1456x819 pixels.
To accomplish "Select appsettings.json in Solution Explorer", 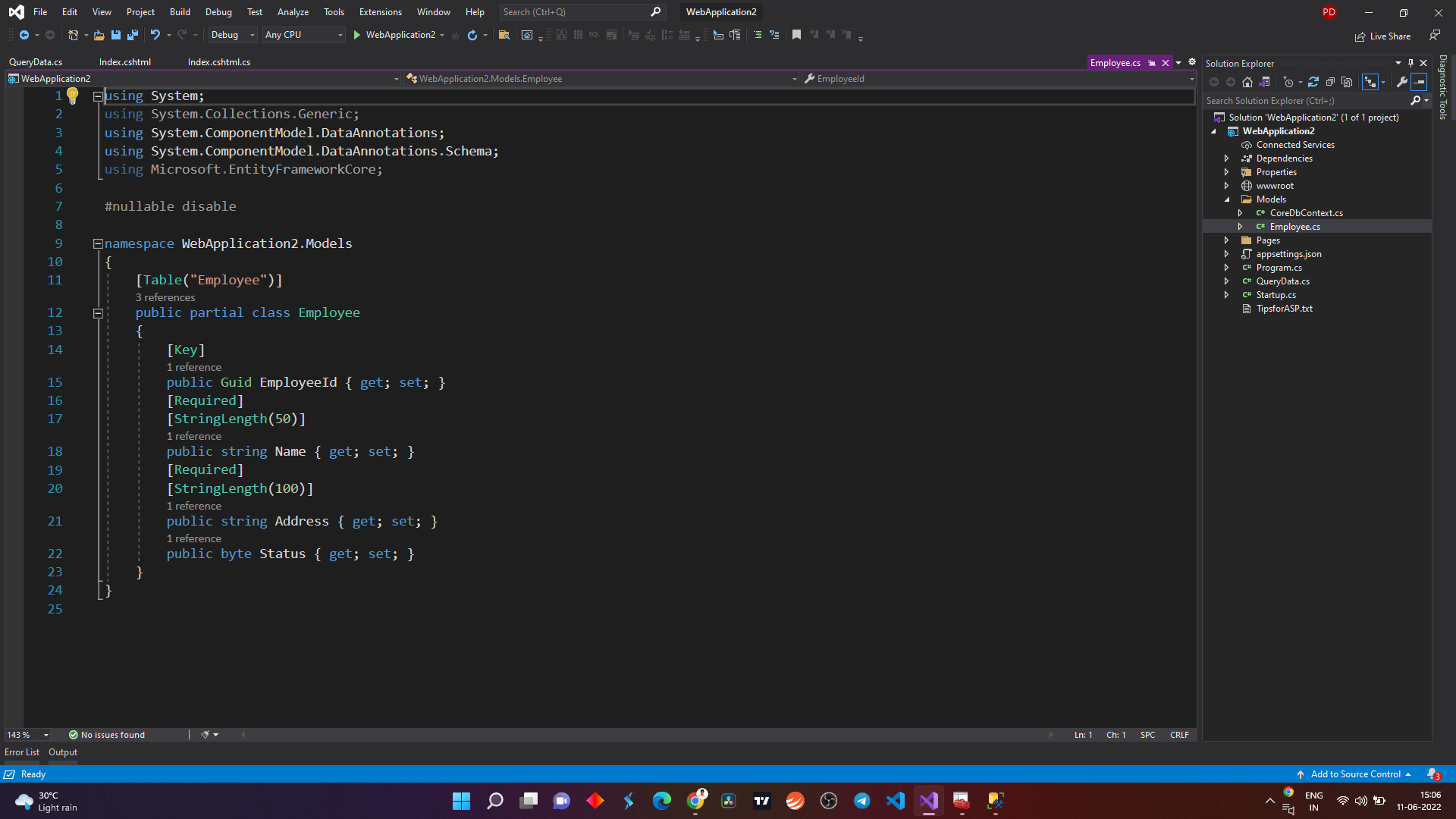I will pyautogui.click(x=1288, y=254).
